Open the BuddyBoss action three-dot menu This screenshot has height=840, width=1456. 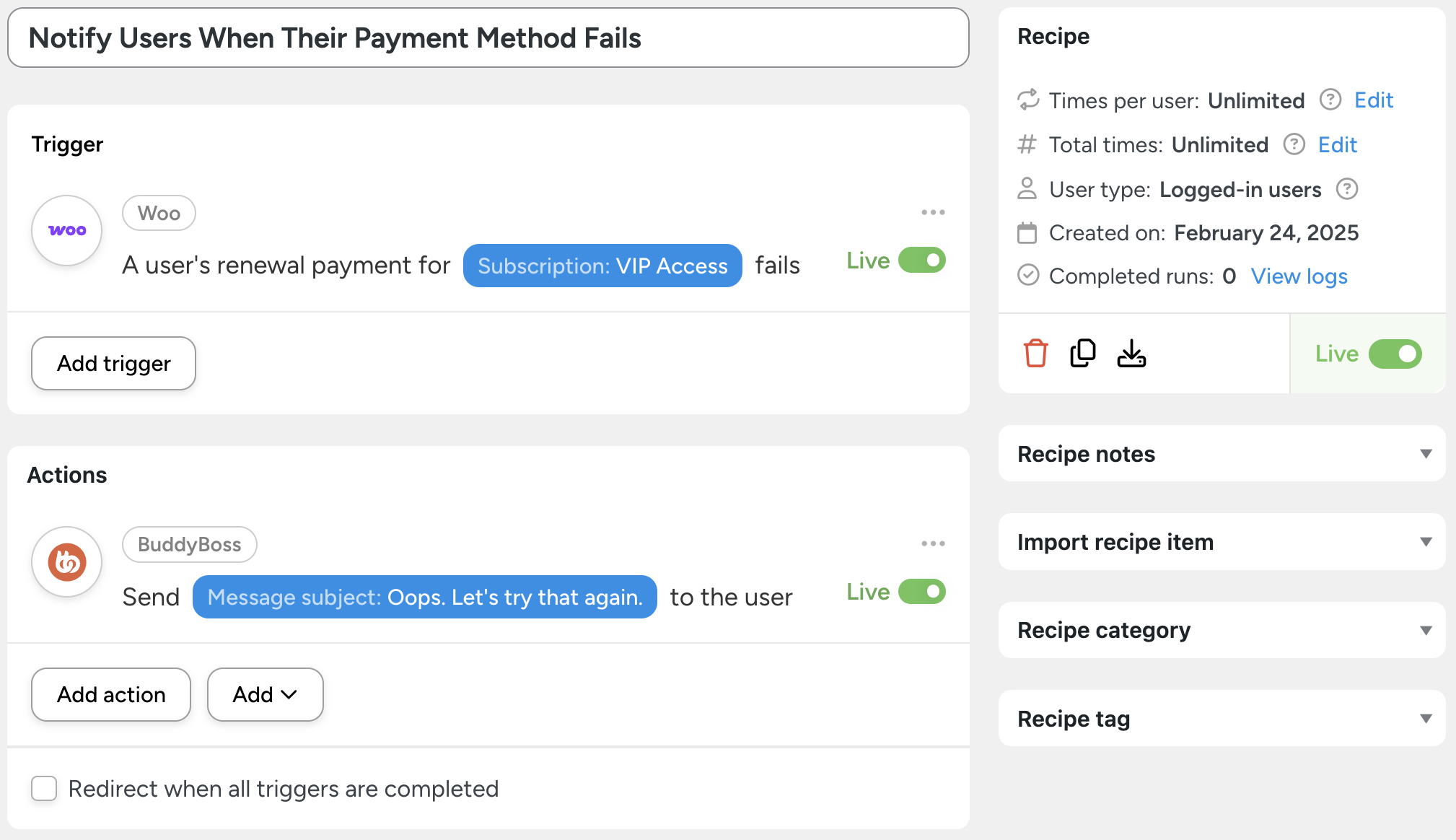[x=933, y=543]
